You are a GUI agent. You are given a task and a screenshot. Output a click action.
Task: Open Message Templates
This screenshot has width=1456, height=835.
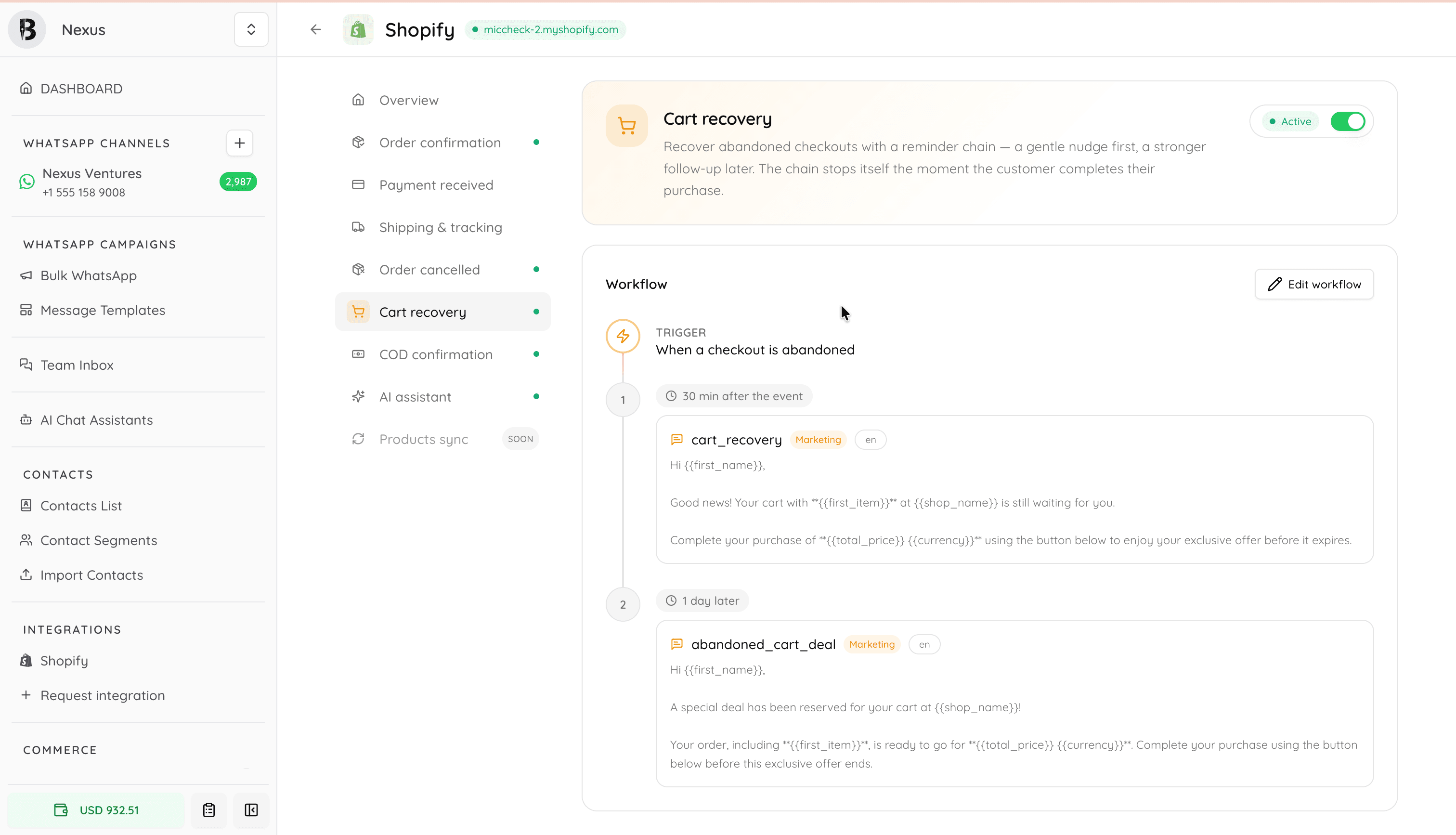pos(103,310)
